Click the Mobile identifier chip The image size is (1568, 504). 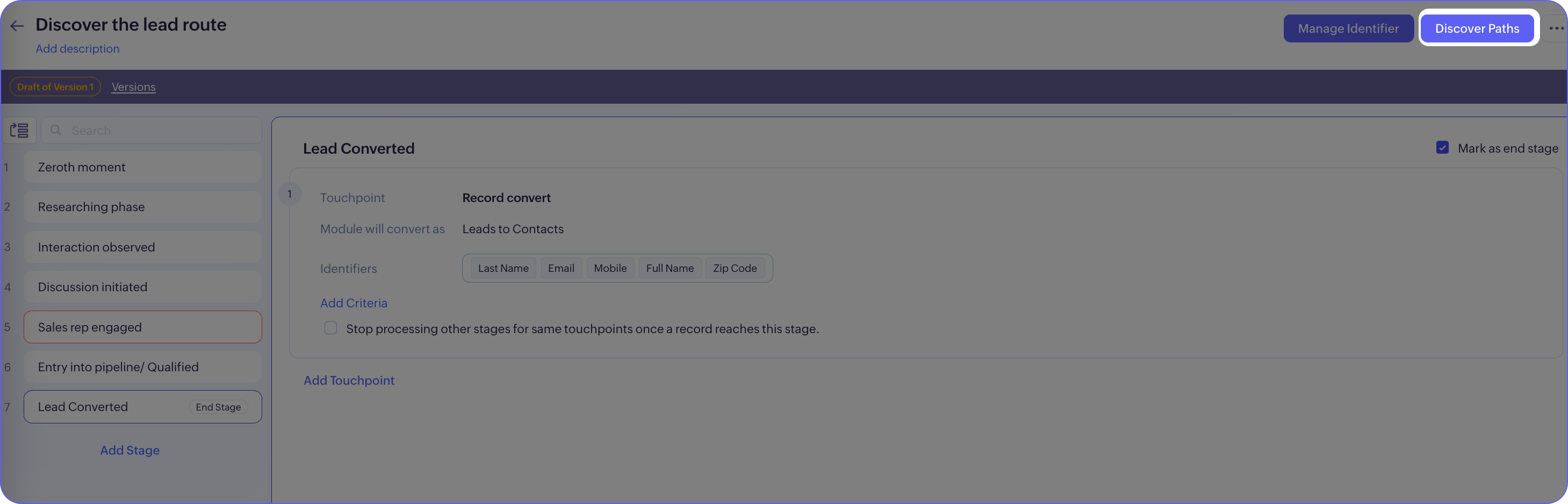tap(610, 268)
